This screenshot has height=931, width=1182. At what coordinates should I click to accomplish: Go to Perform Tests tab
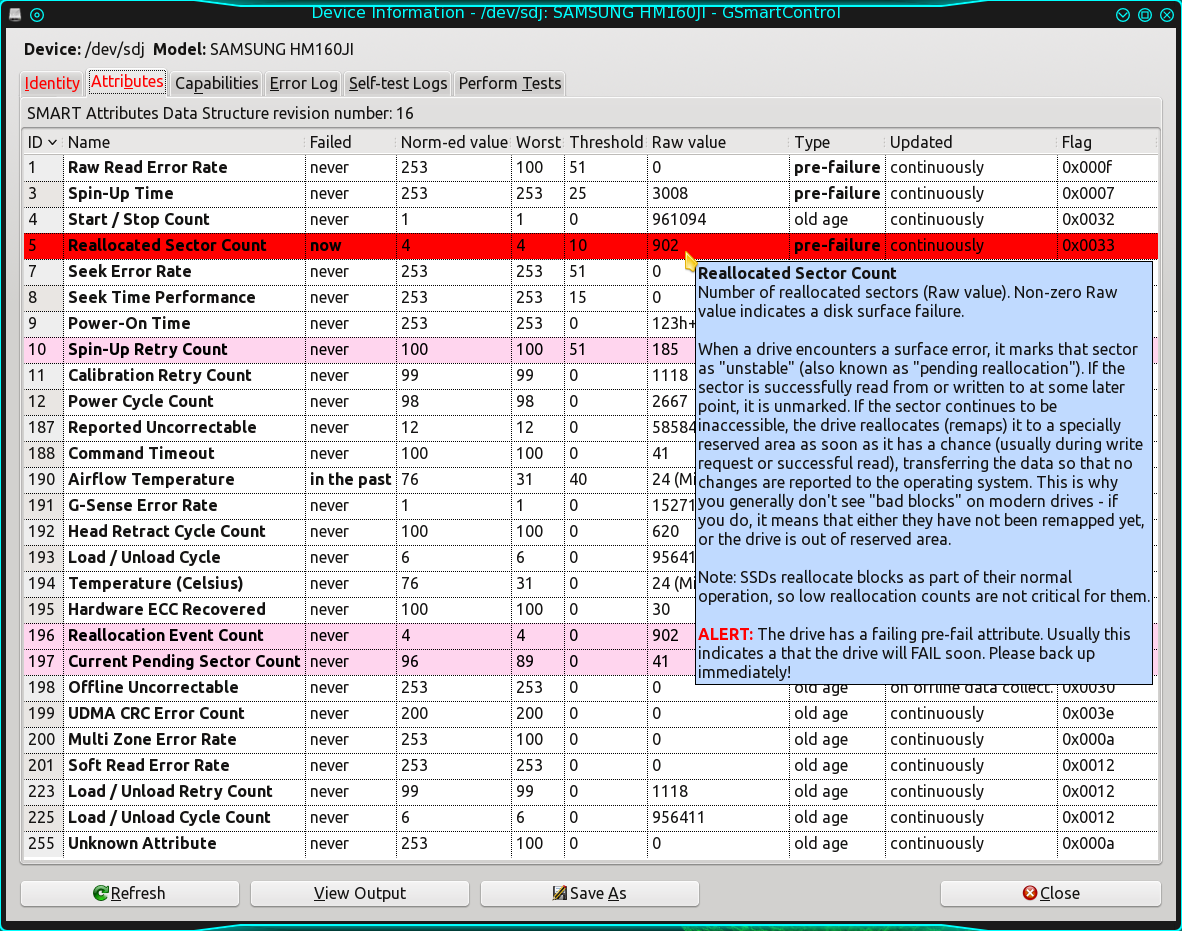coord(510,83)
